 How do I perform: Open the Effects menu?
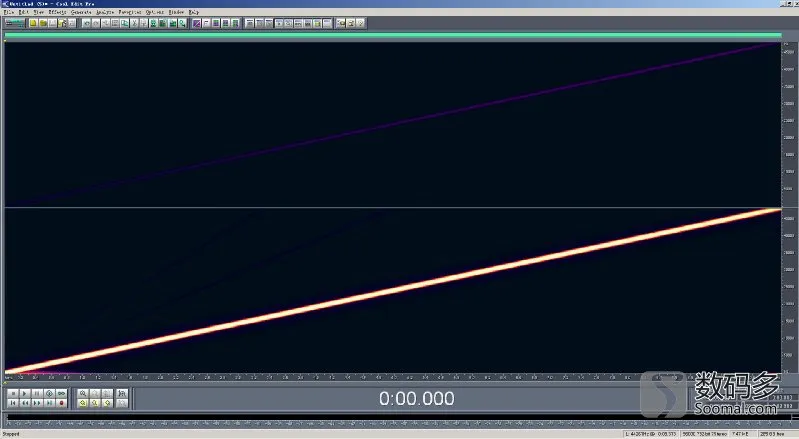57,12
